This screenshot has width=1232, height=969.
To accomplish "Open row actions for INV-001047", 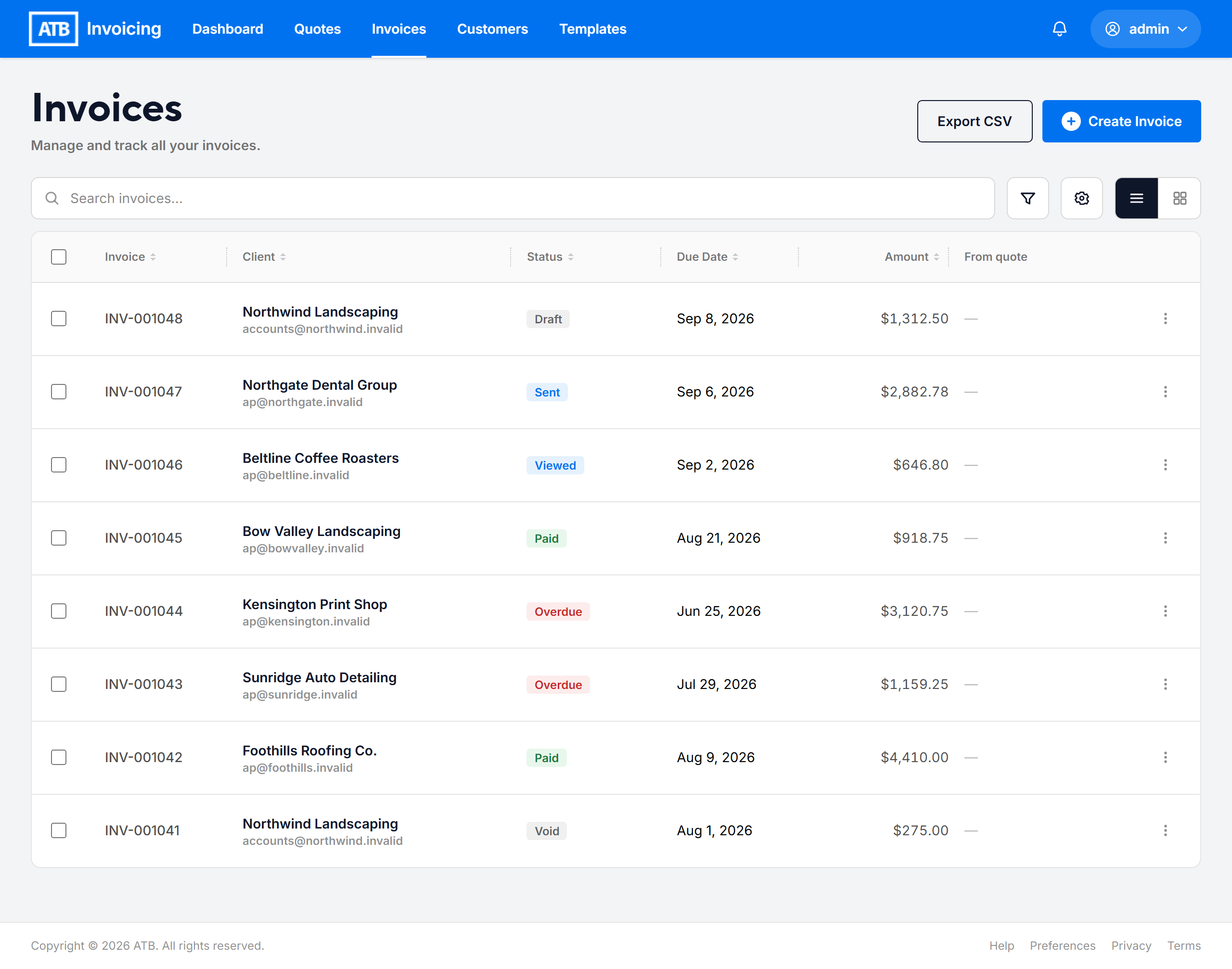I will (x=1166, y=392).
